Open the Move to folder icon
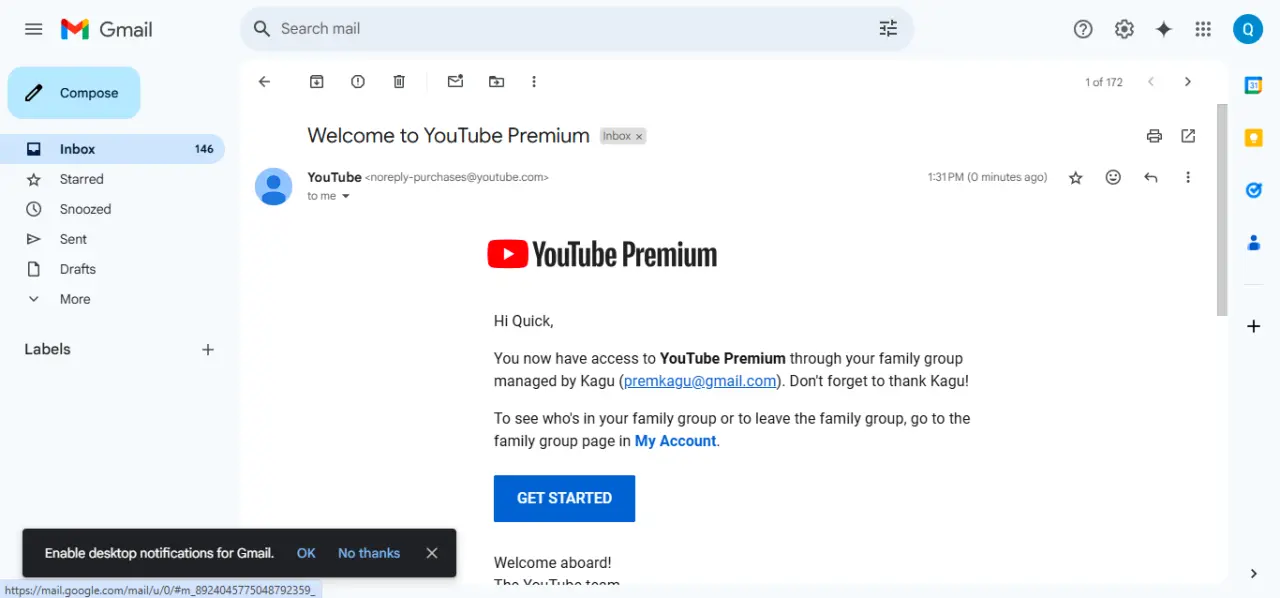The height and width of the screenshot is (598, 1280). tap(496, 82)
